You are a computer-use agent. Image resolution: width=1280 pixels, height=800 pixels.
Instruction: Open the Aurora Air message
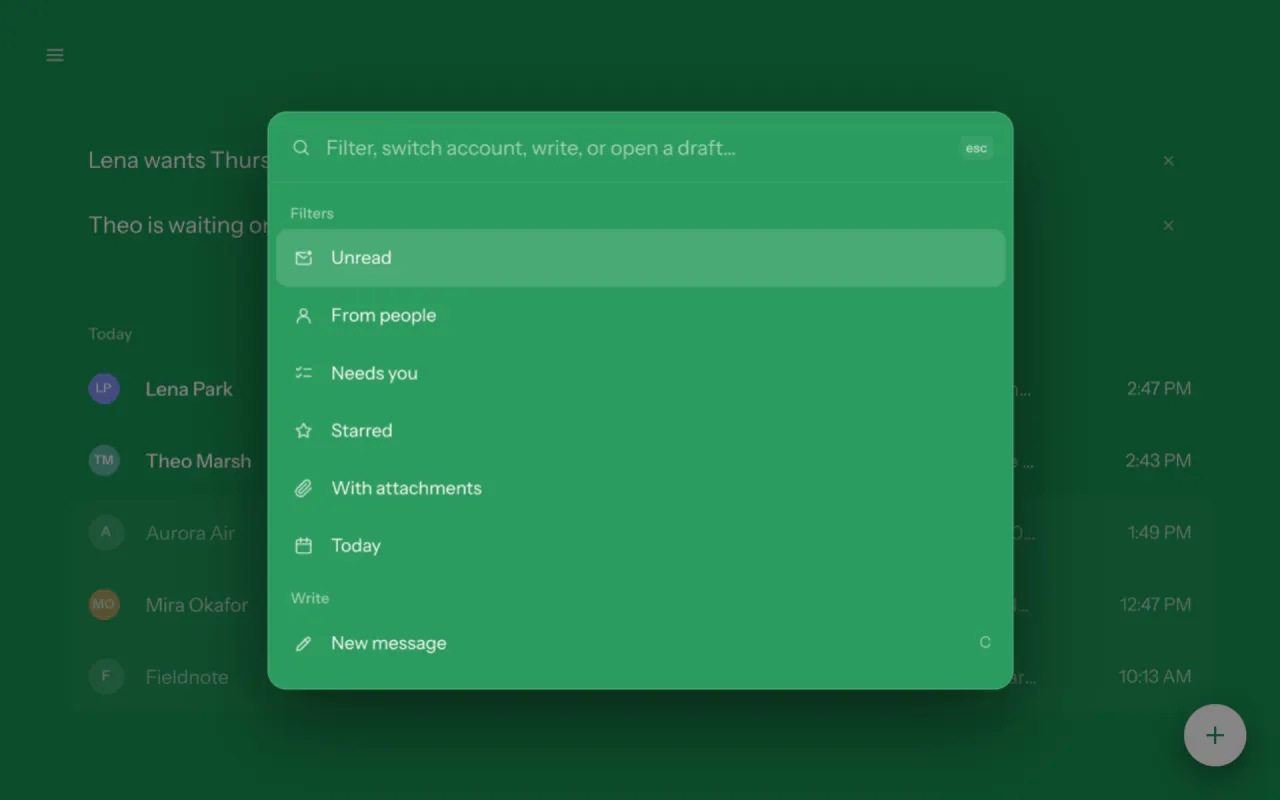[640, 533]
